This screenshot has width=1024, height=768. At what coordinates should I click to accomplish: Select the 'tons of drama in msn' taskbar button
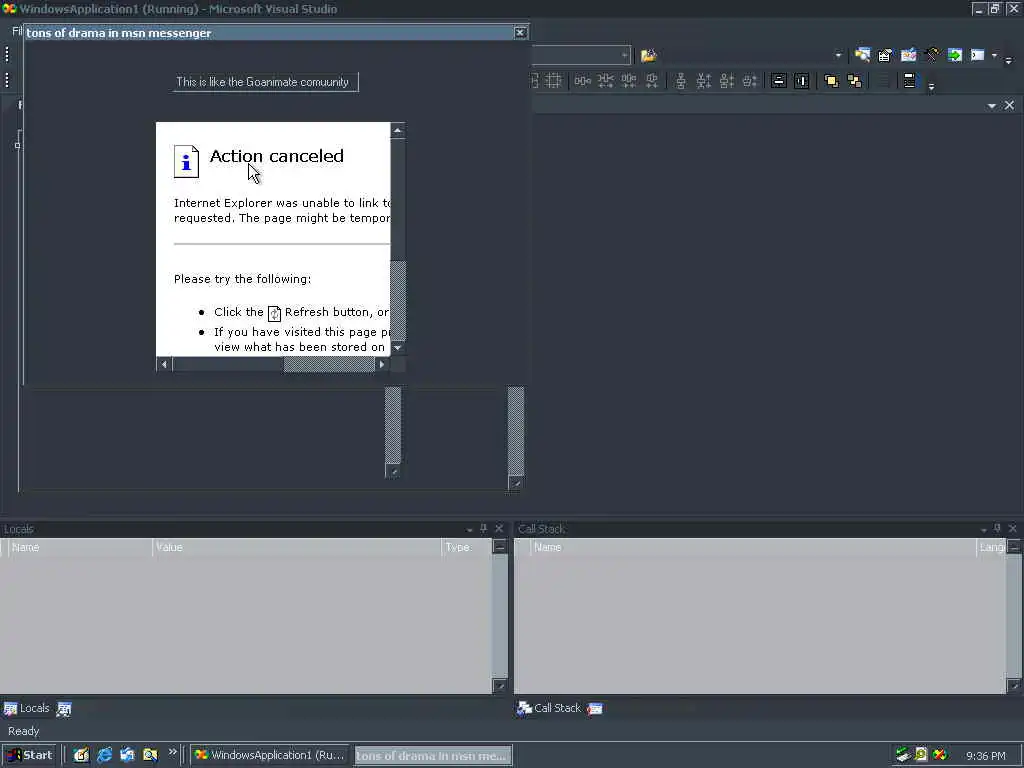[x=433, y=756]
